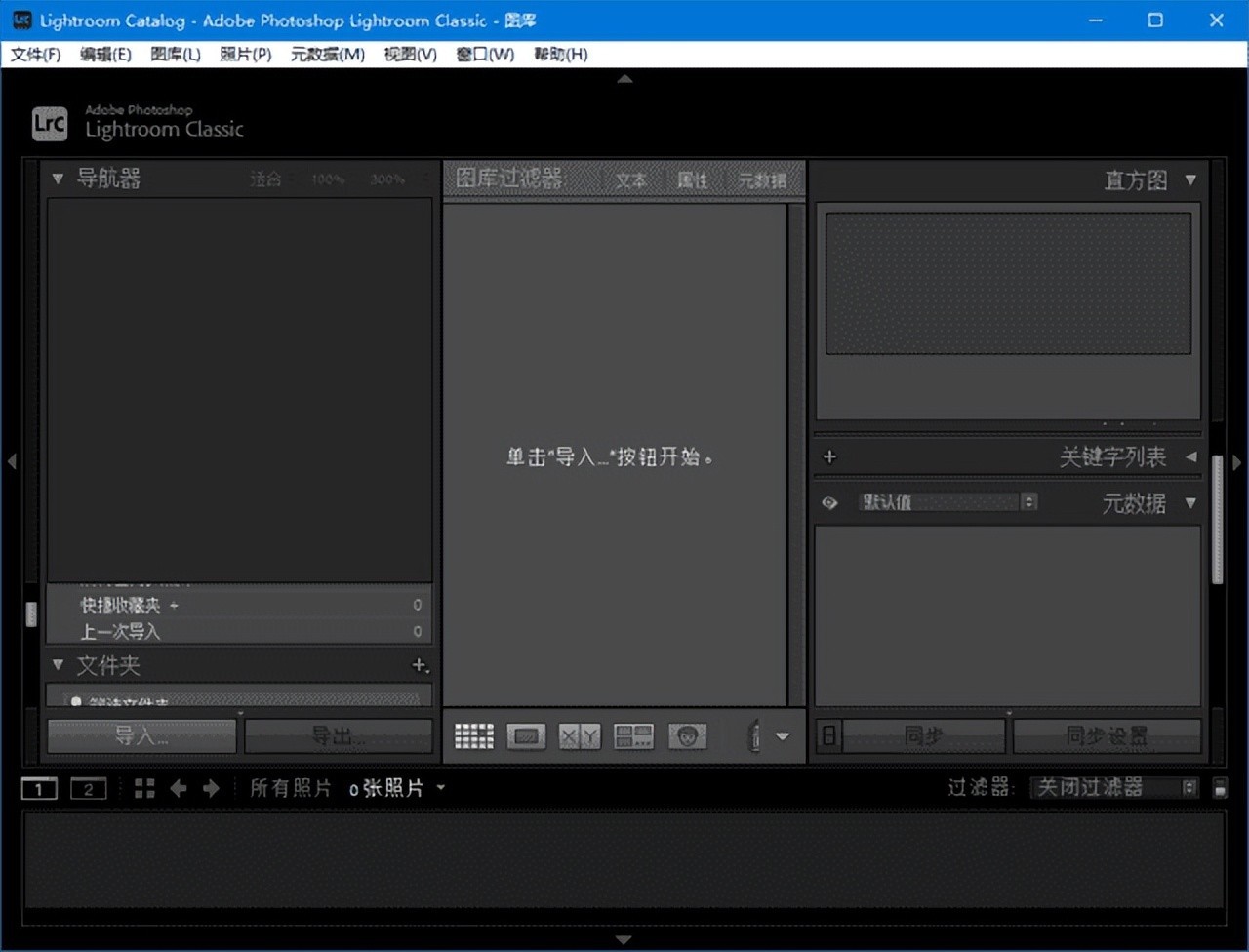Switch to Grid view icon in toolbar
1249x952 pixels.
click(x=474, y=736)
